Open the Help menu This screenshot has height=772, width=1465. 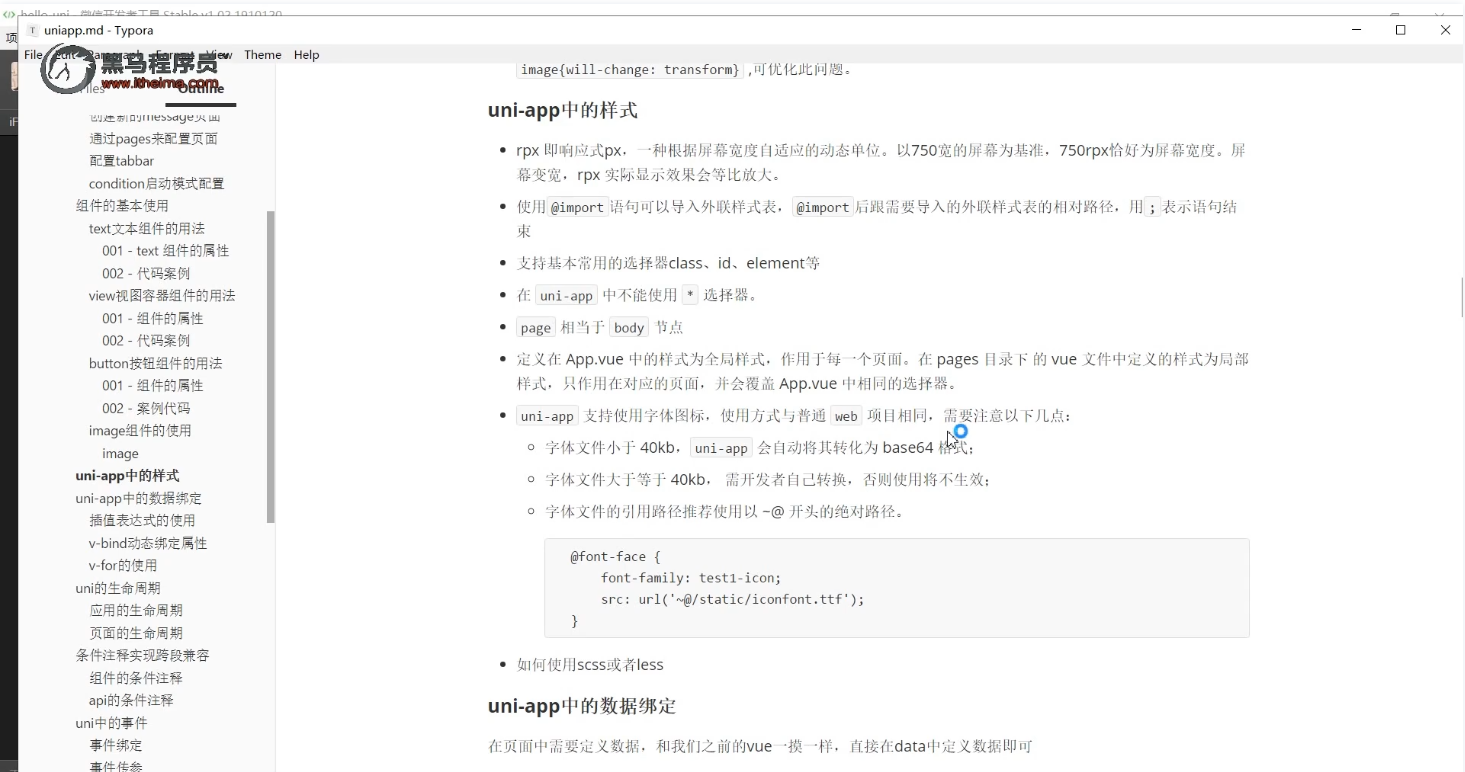coord(307,55)
